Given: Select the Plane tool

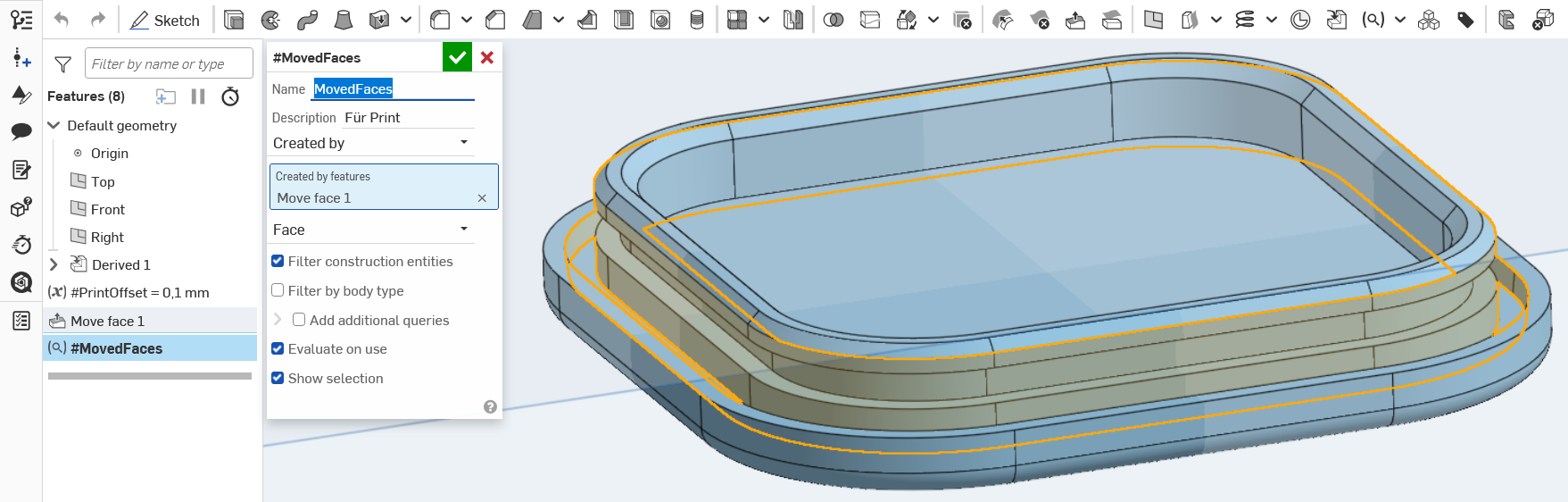Looking at the screenshot, I should [1153, 20].
